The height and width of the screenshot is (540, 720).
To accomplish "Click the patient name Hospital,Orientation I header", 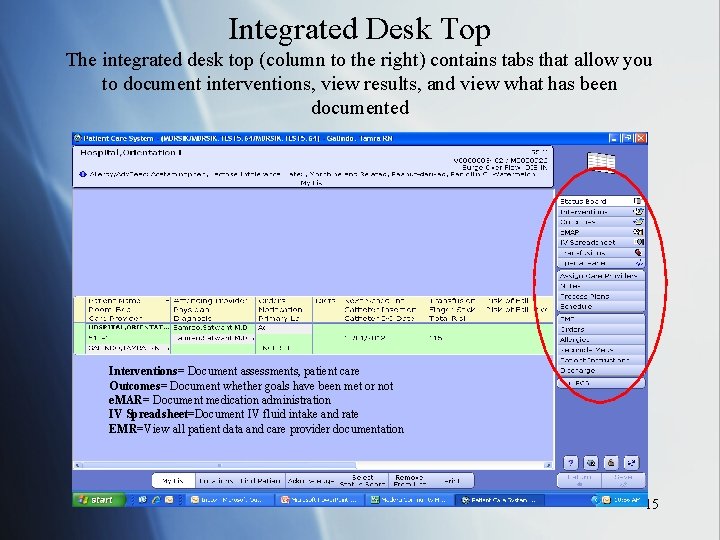I will point(131,152).
